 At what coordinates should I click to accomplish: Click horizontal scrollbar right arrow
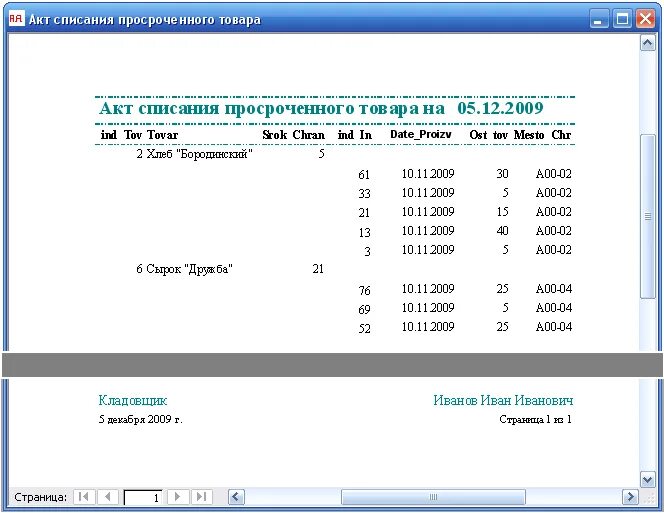(630, 497)
